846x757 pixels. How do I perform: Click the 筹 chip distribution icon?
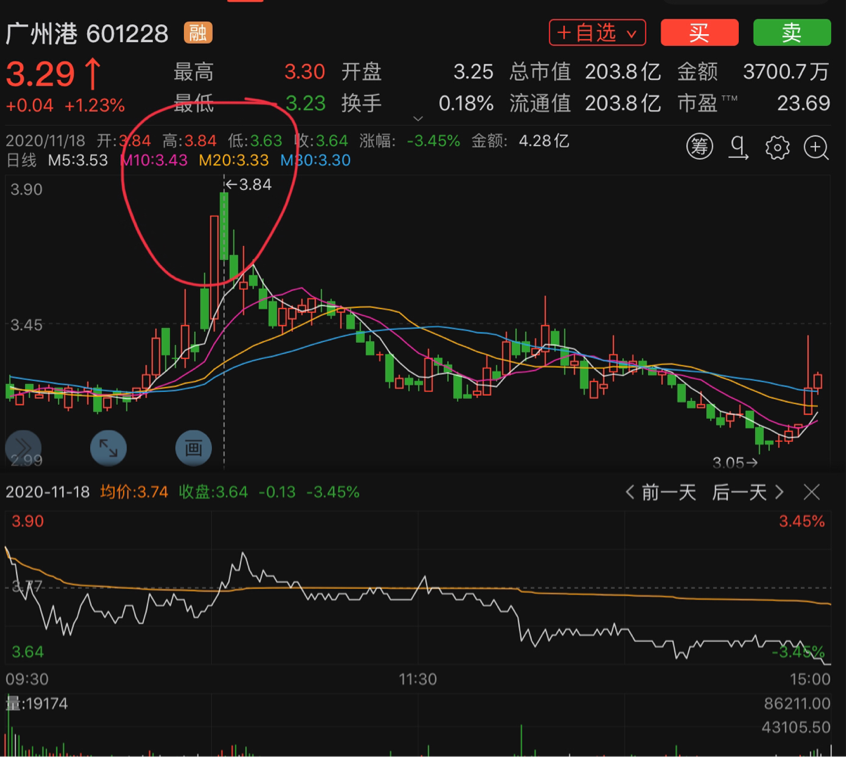pos(700,148)
